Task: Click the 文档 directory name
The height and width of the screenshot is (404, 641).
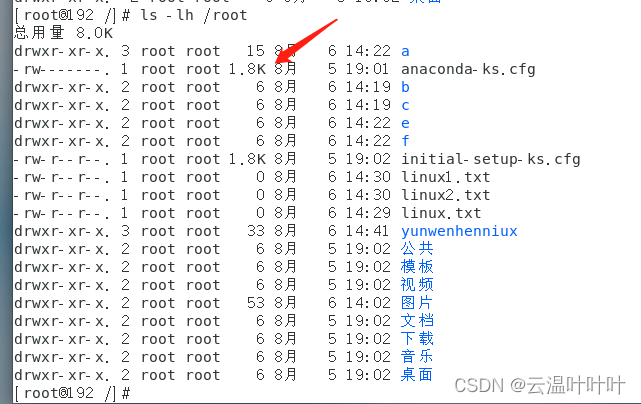Action: [417, 321]
